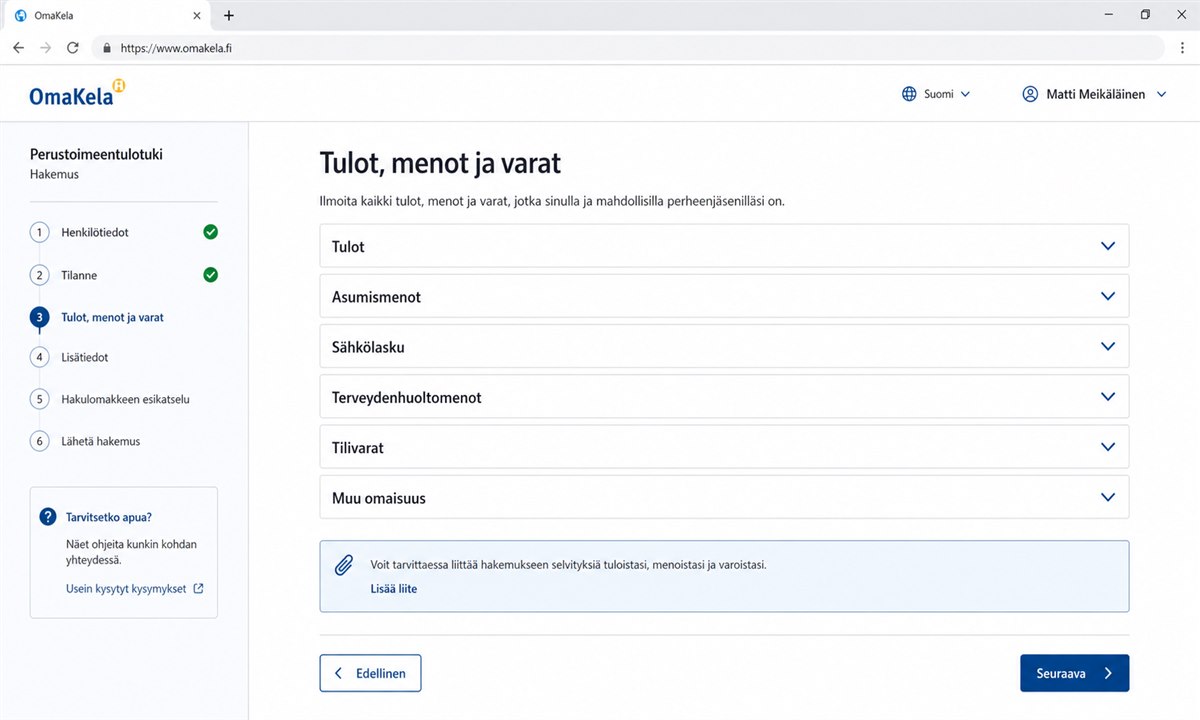Click step number 5 circle
Screen dimensions: 1200x720
point(39,399)
